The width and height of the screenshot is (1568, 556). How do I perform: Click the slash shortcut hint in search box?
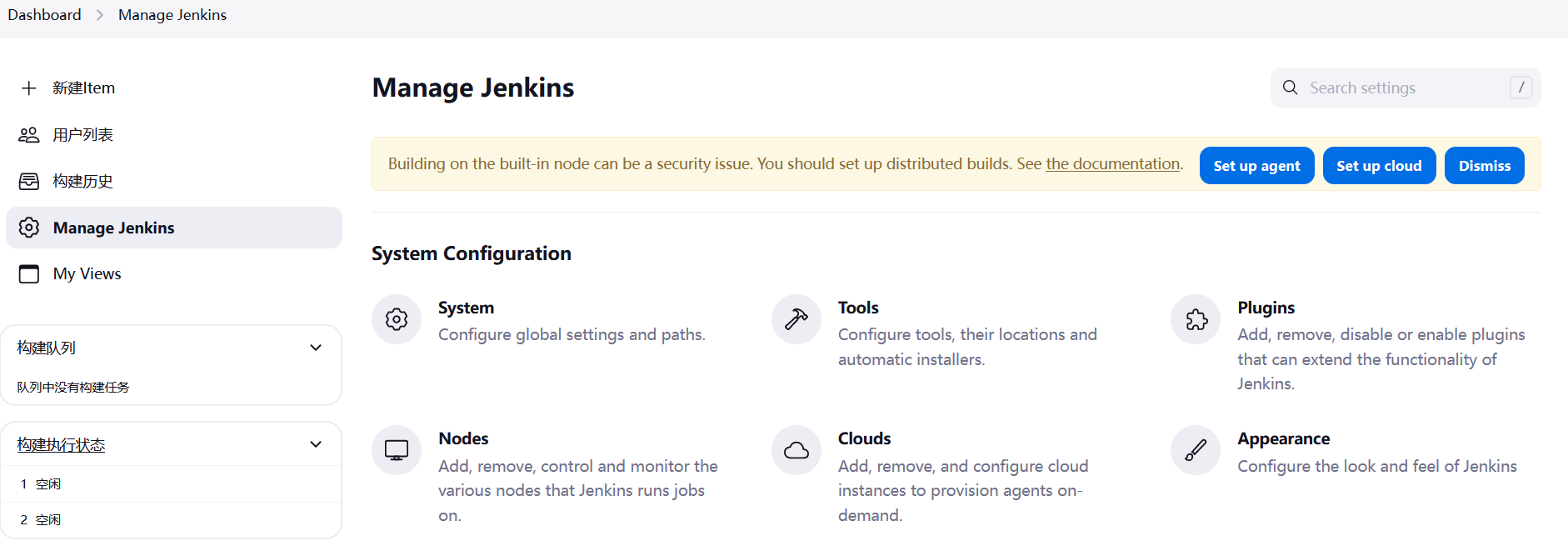[1521, 88]
